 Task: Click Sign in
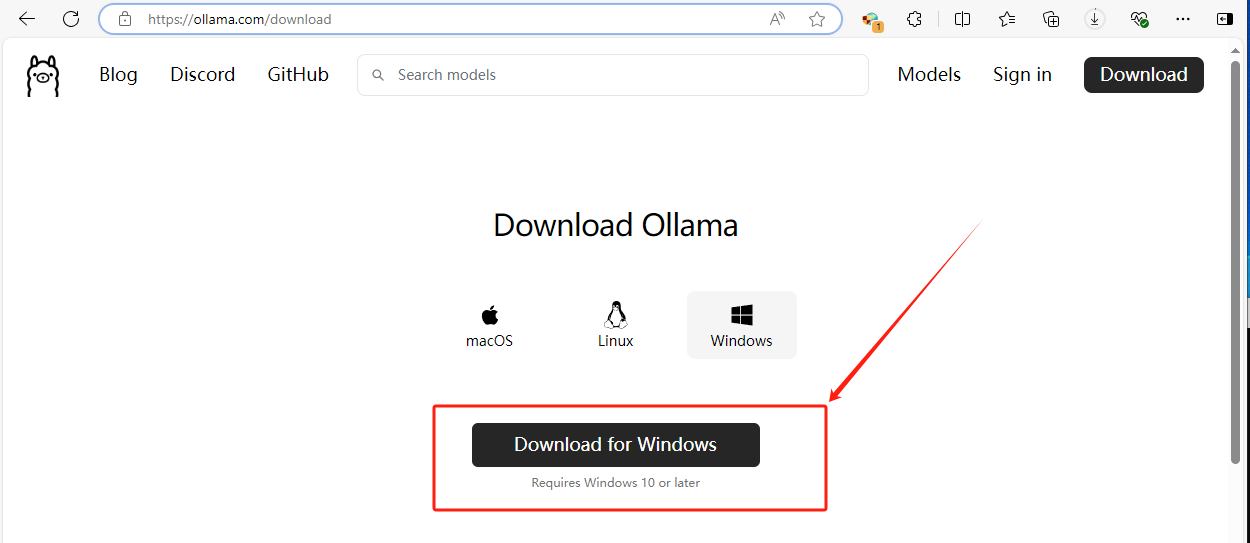point(1022,75)
